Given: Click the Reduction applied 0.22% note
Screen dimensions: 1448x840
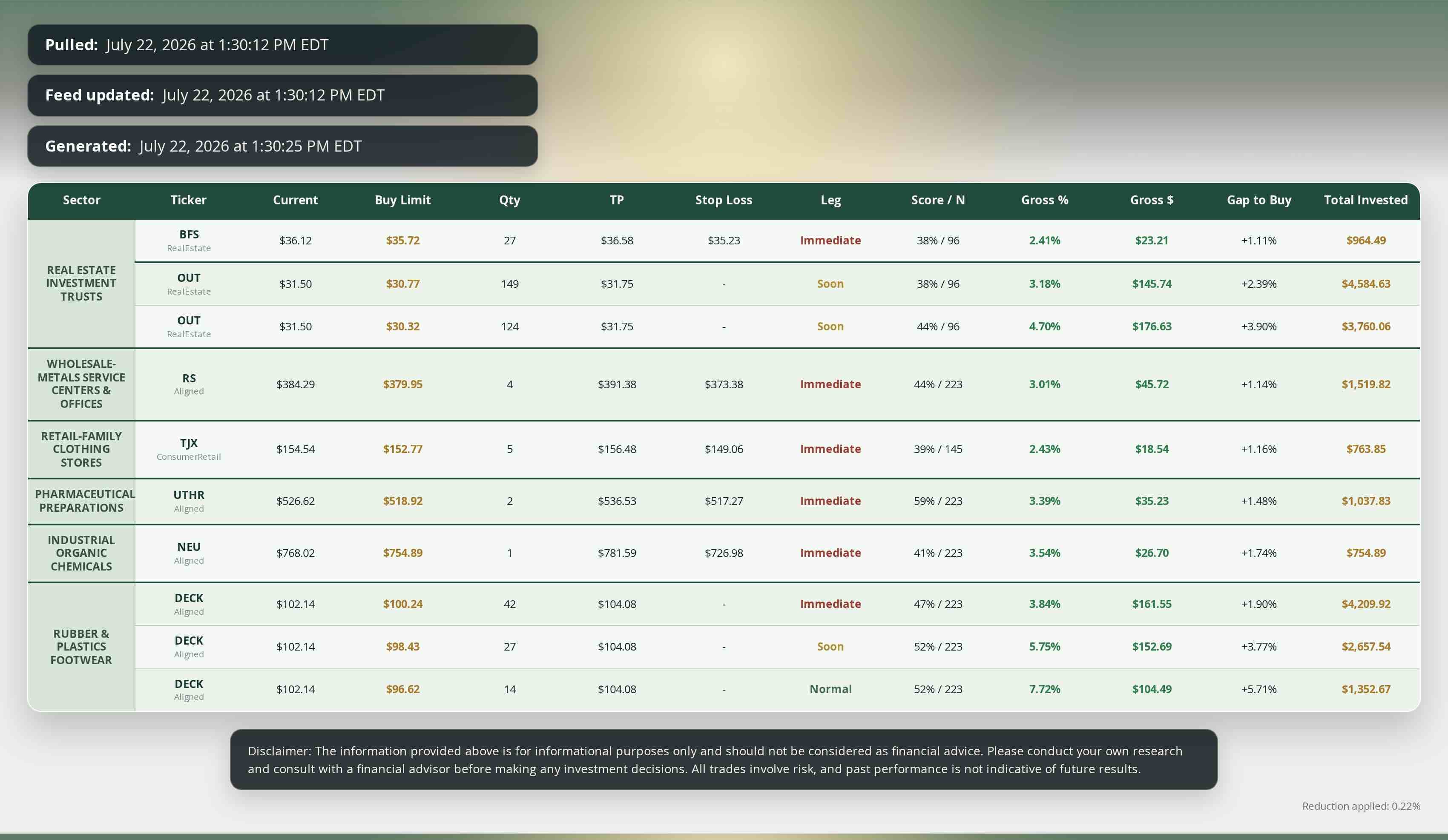Looking at the screenshot, I should (1361, 806).
